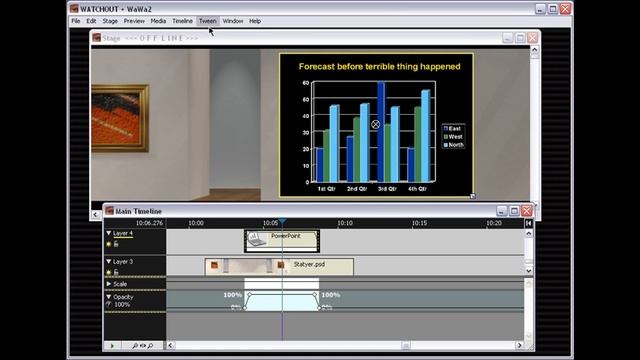This screenshot has height=360, width=640.
Task: Collapse Layer 4 in the timeline
Action: click(x=109, y=233)
